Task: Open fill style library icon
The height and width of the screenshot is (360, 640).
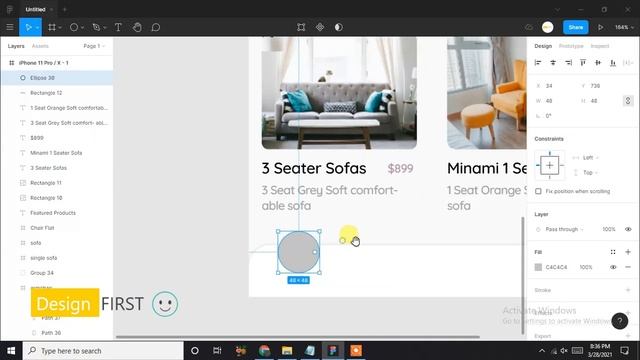Action: pos(613,252)
